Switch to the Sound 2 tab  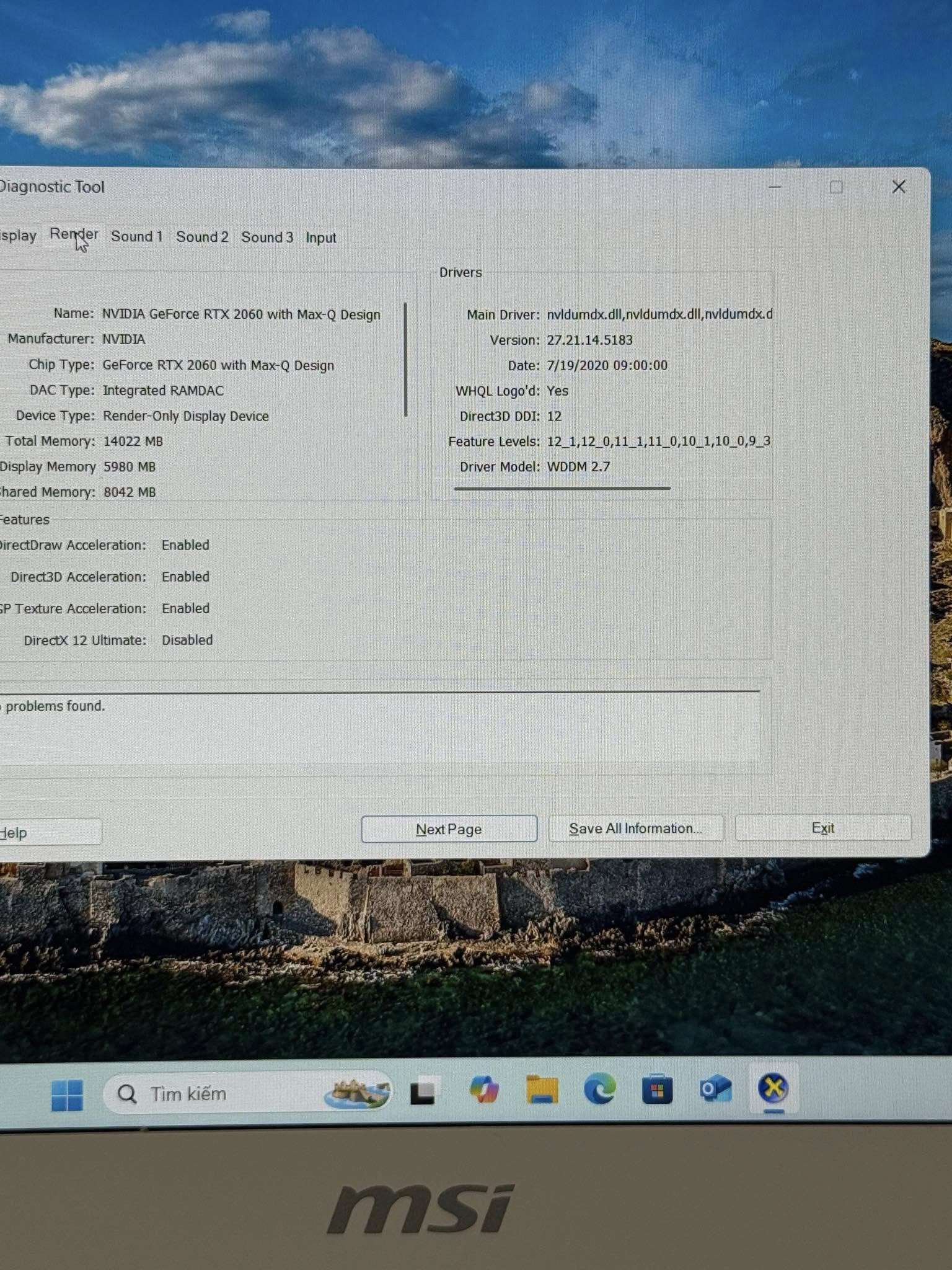click(x=202, y=237)
